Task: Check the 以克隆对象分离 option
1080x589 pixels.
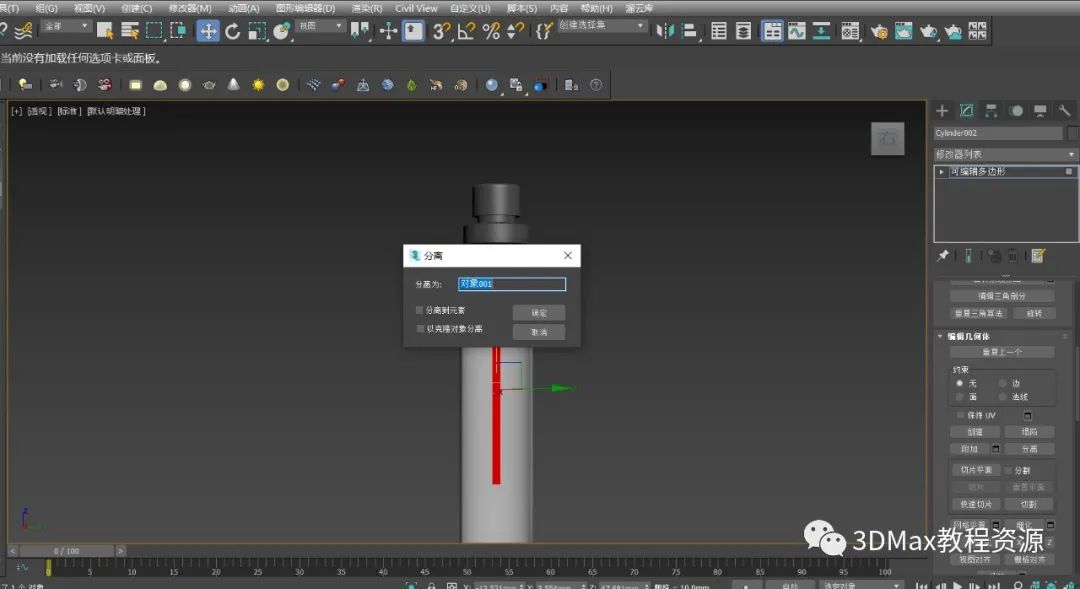Action: (x=420, y=328)
